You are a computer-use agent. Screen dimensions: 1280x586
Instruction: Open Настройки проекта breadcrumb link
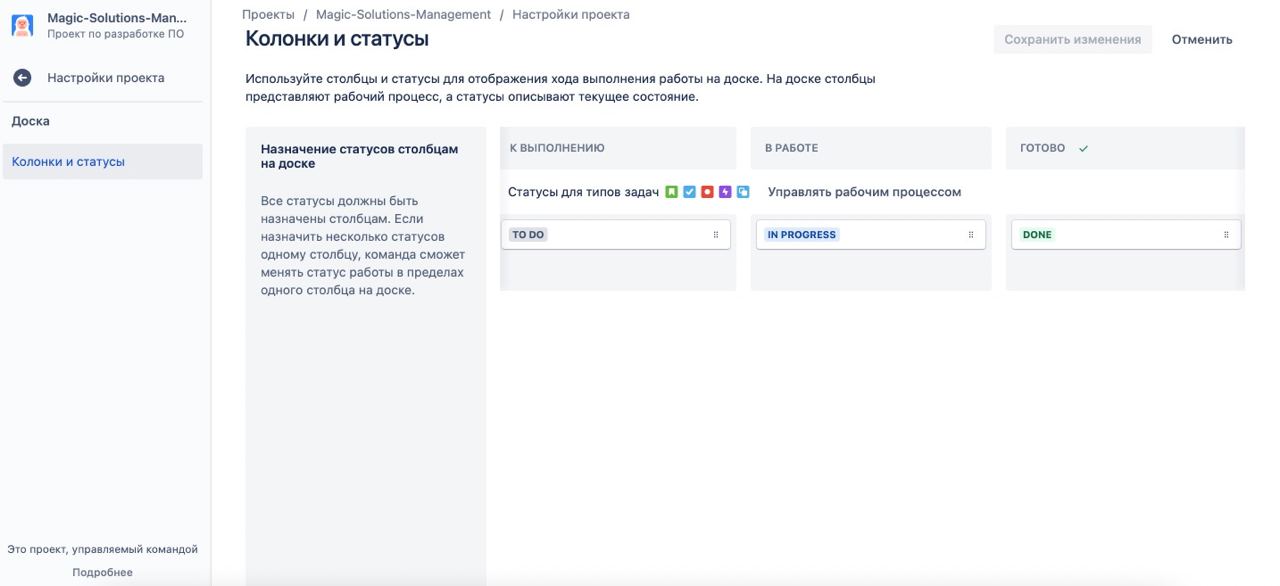click(x=571, y=14)
